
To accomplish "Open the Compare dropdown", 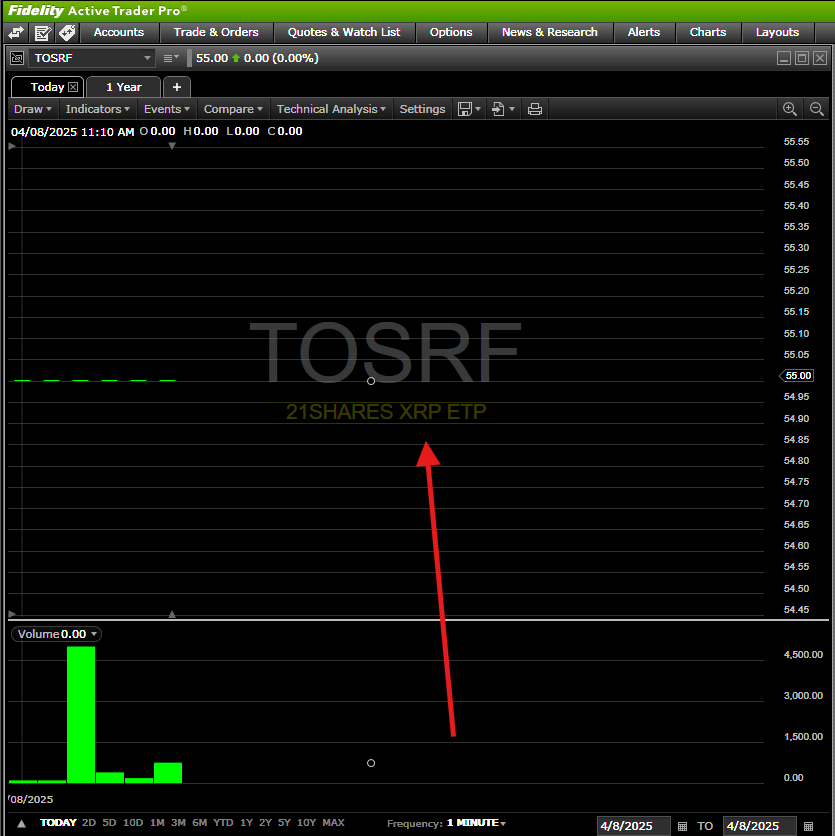I will [233, 109].
